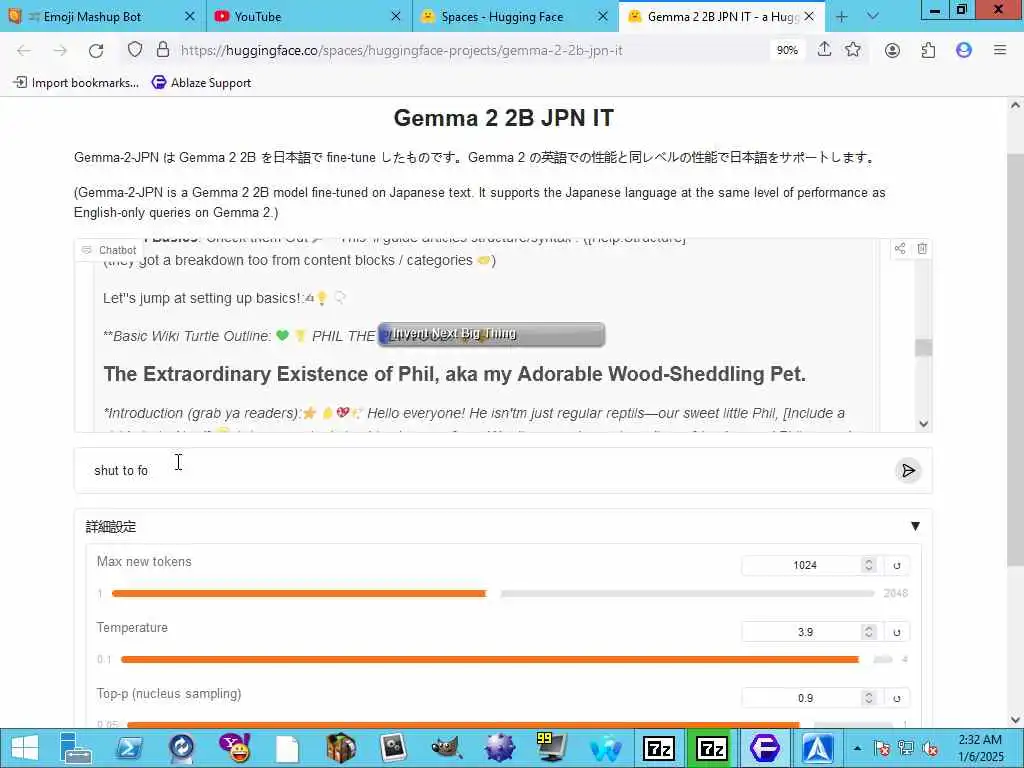This screenshot has width=1024, height=768.
Task: Close the YouTube tab
Action: [396, 17]
